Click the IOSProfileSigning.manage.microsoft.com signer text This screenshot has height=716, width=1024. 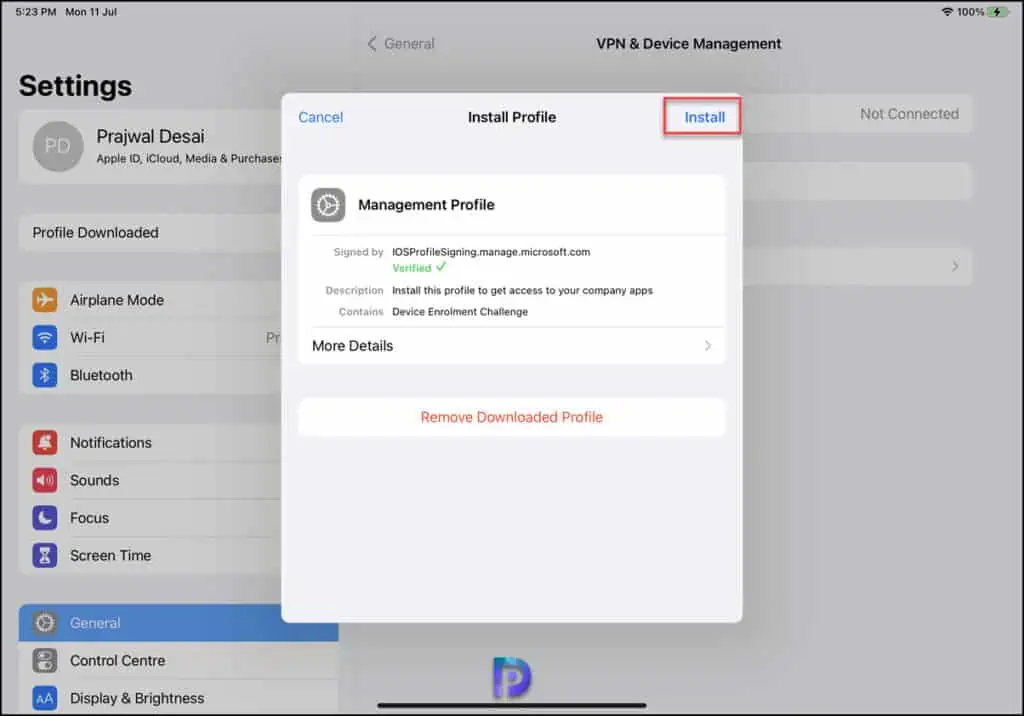[491, 252]
